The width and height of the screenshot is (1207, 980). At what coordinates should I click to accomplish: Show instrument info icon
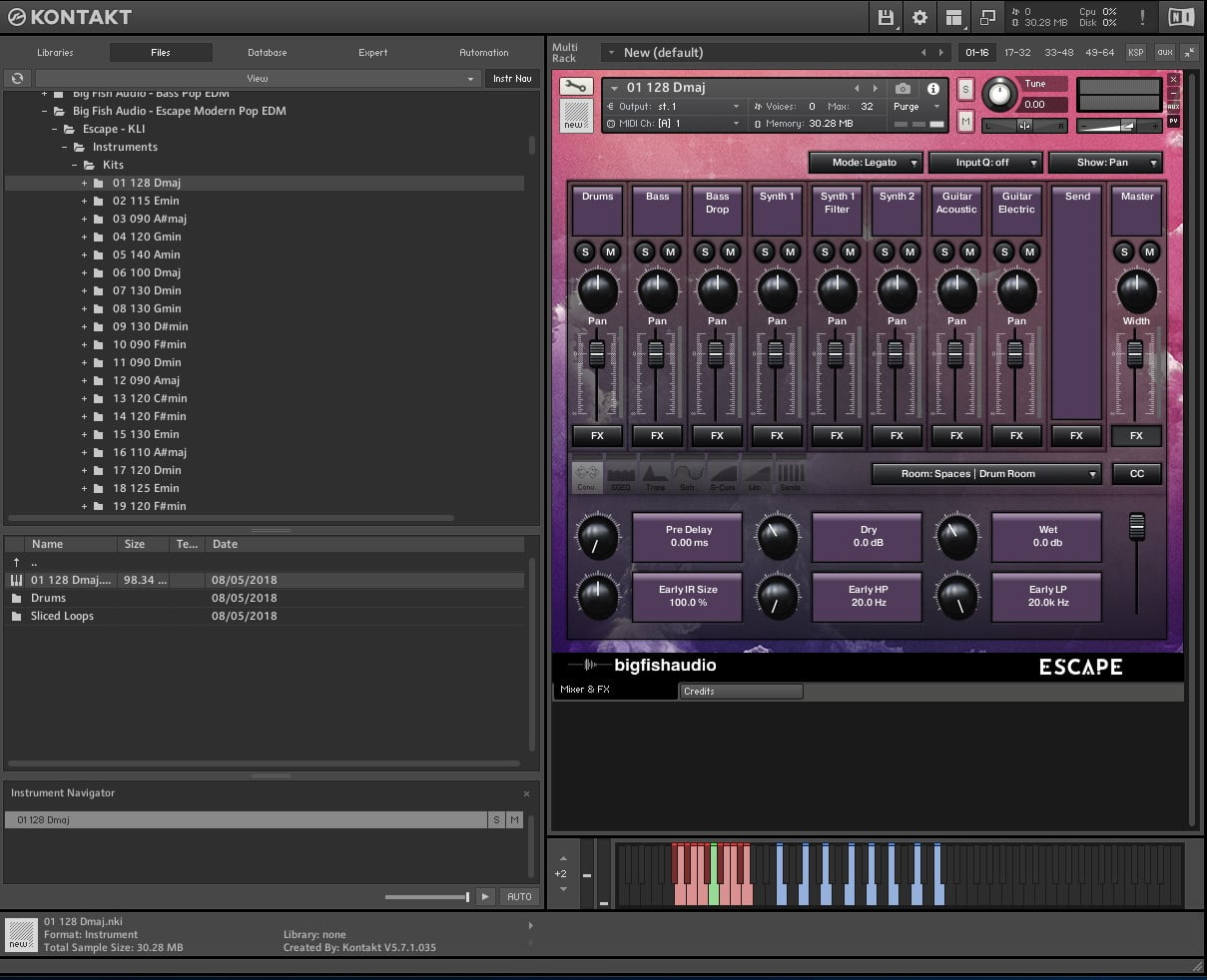(x=933, y=89)
